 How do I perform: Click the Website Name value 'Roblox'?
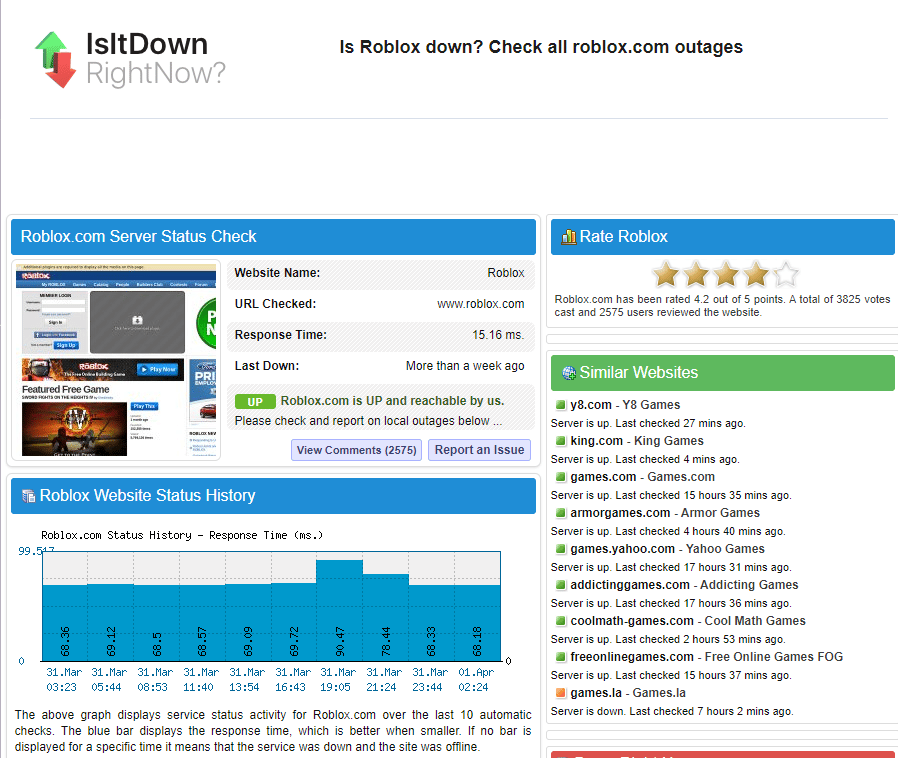click(506, 273)
